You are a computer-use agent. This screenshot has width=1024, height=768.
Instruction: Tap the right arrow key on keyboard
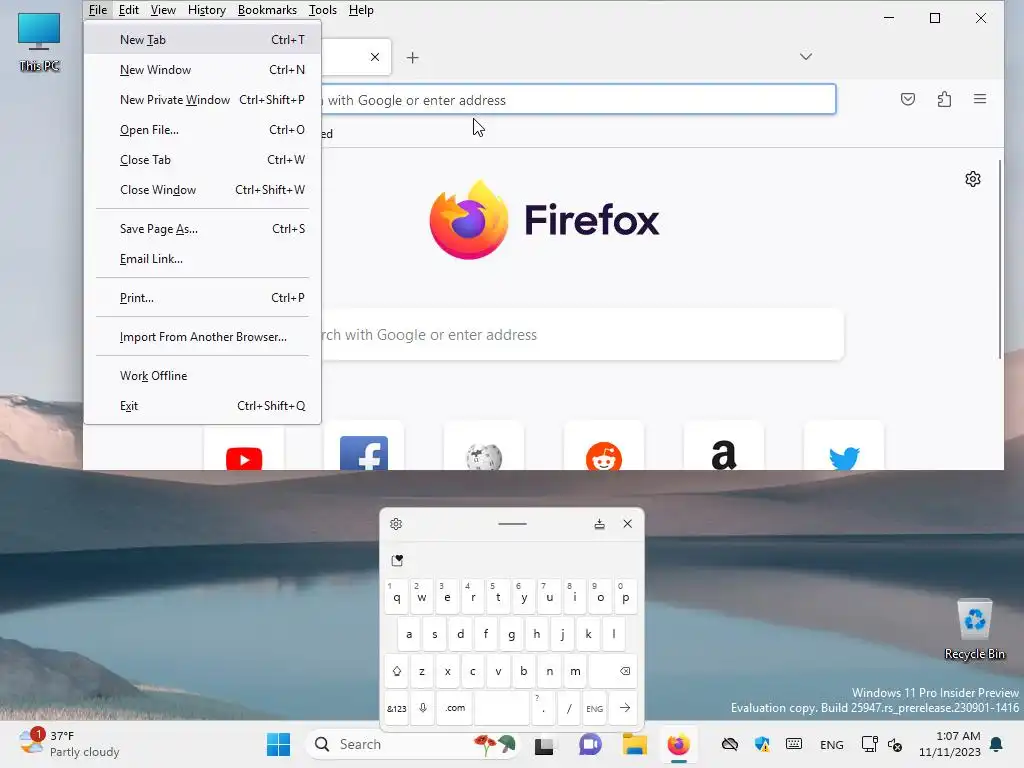625,708
